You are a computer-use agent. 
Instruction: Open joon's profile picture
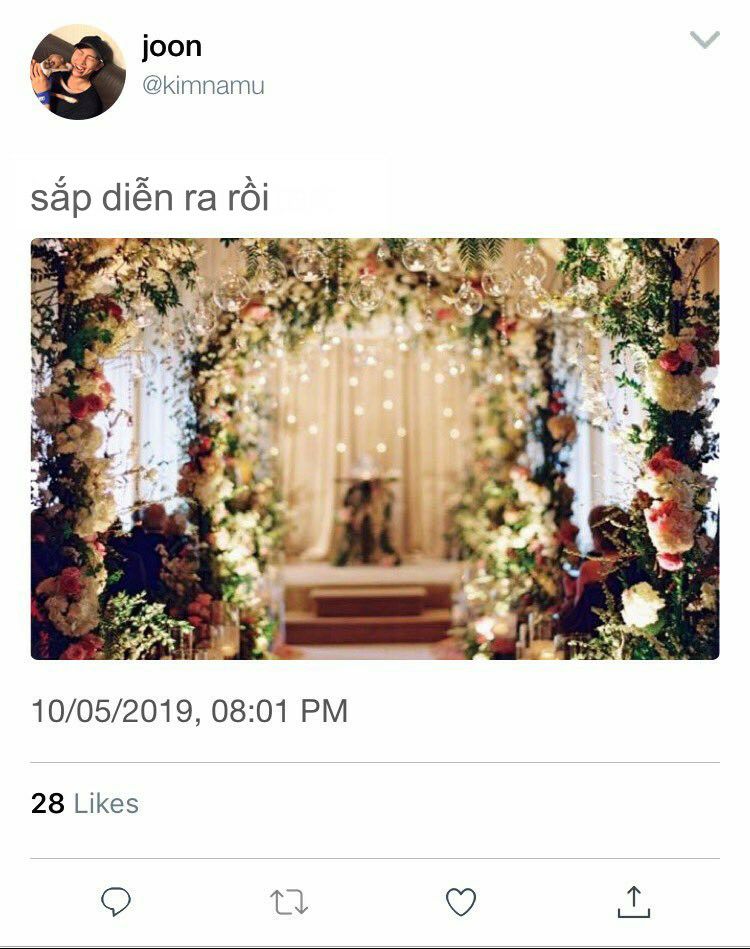(78, 72)
